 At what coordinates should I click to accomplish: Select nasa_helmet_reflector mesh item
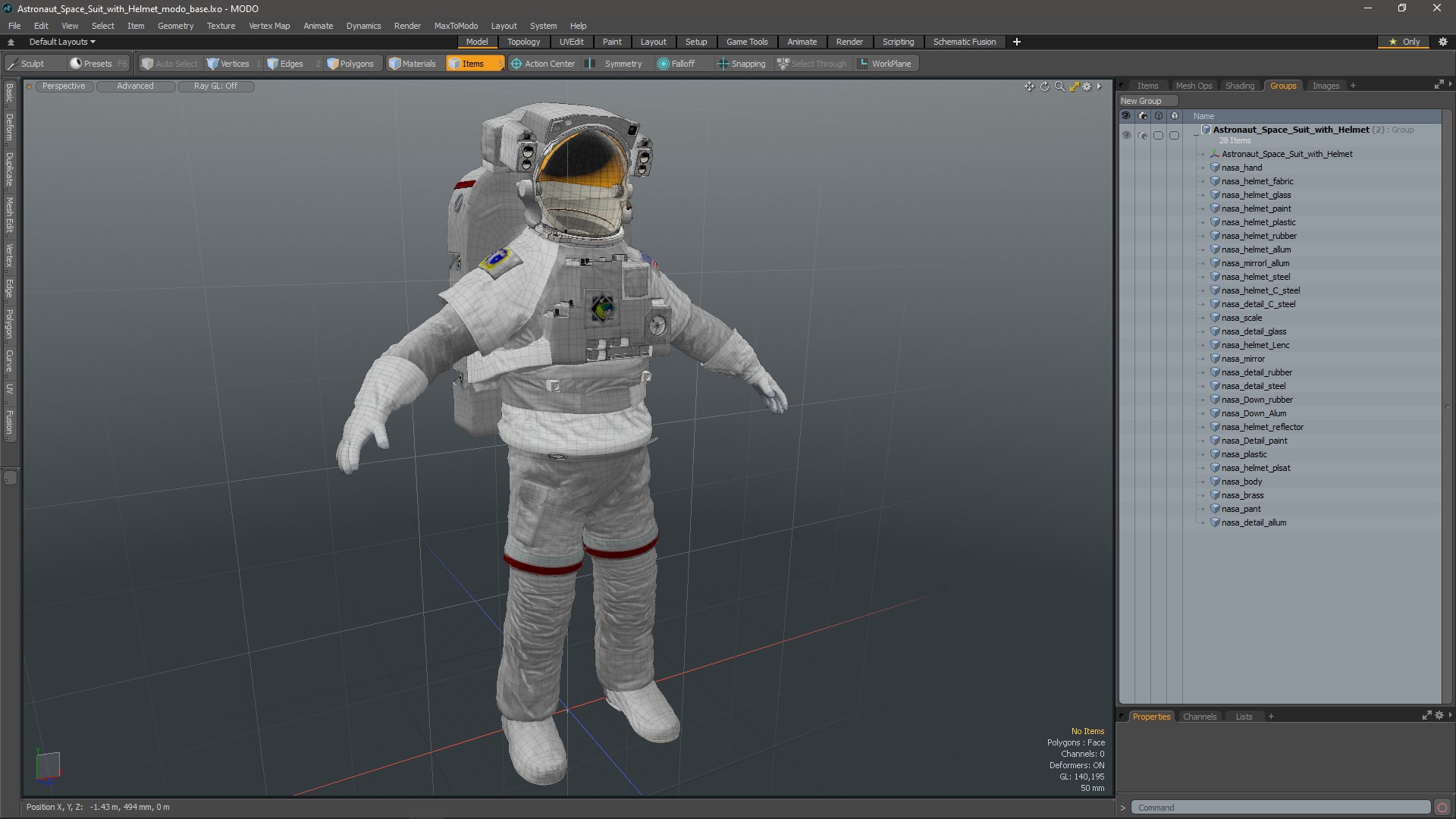click(x=1262, y=427)
